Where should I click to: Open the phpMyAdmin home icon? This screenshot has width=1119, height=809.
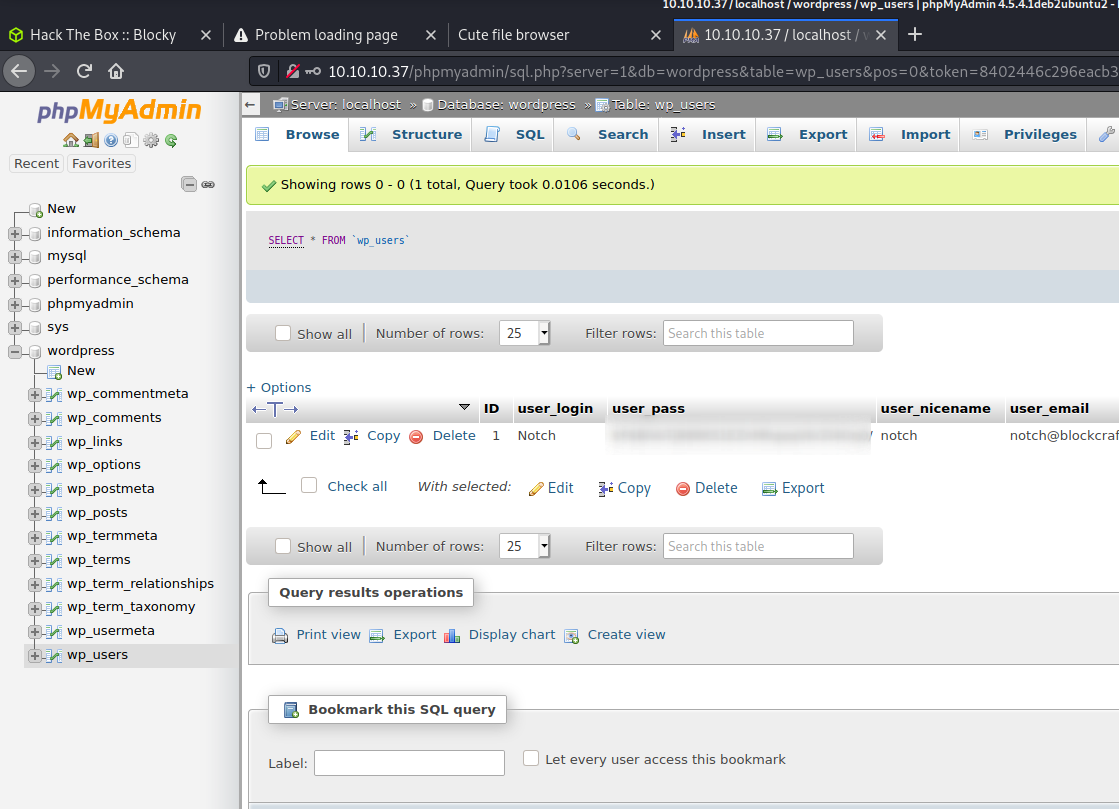71,140
